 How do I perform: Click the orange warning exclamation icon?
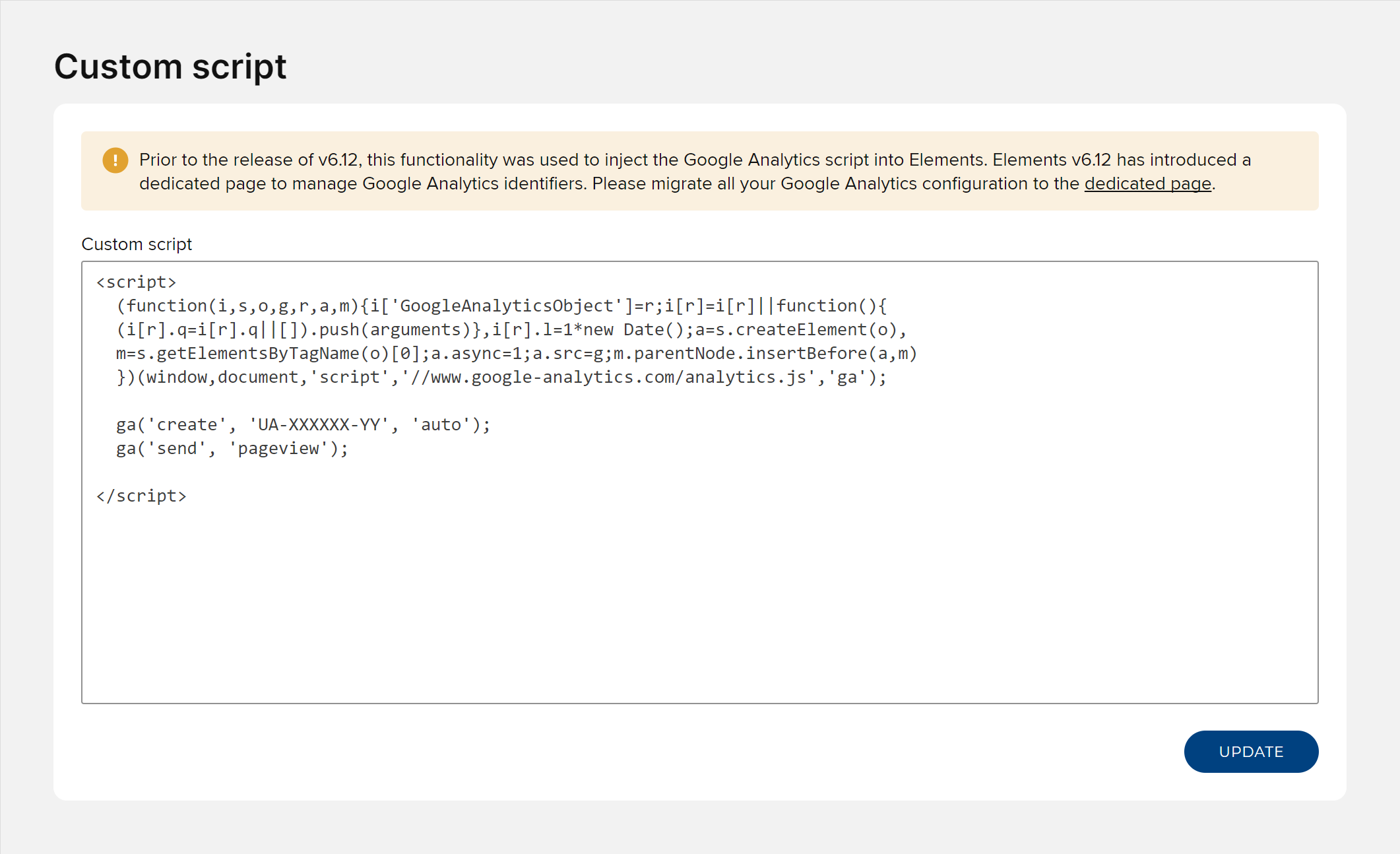click(115, 160)
